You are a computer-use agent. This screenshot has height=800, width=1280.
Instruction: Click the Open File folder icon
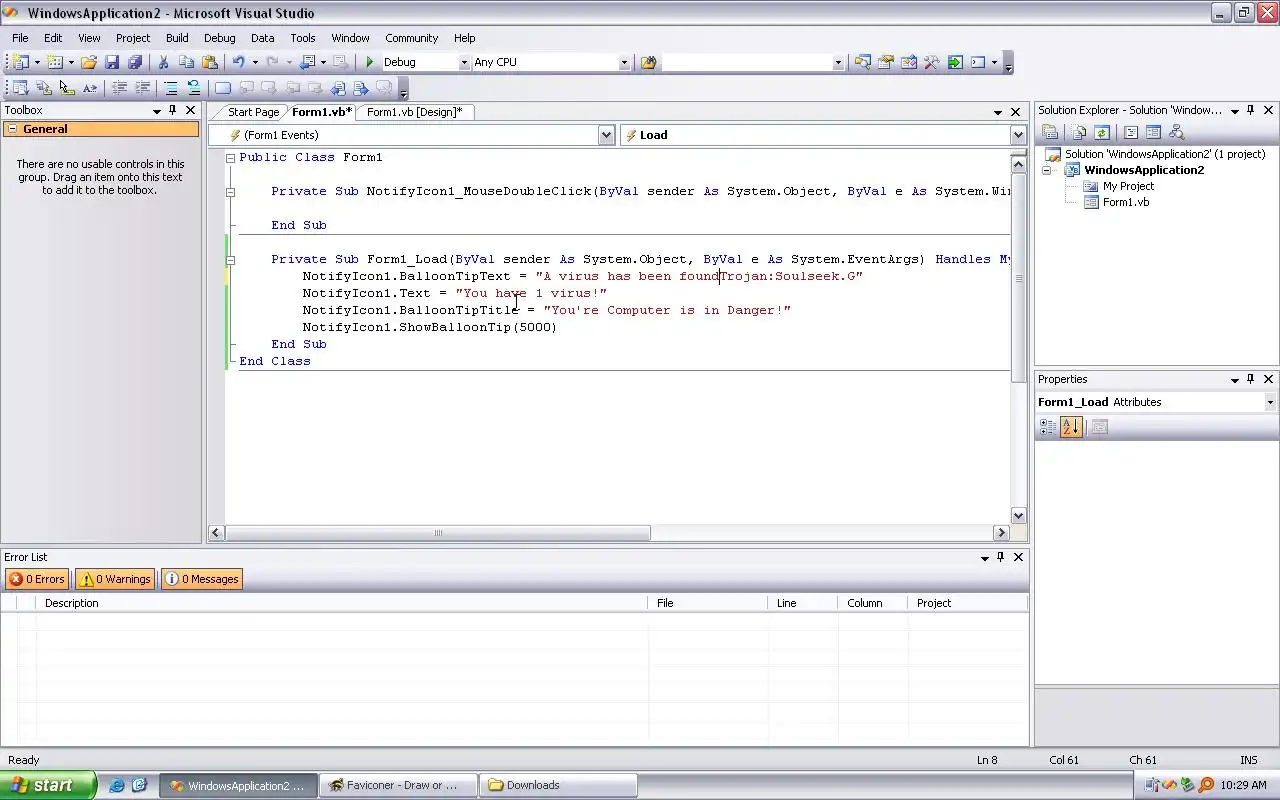(89, 62)
